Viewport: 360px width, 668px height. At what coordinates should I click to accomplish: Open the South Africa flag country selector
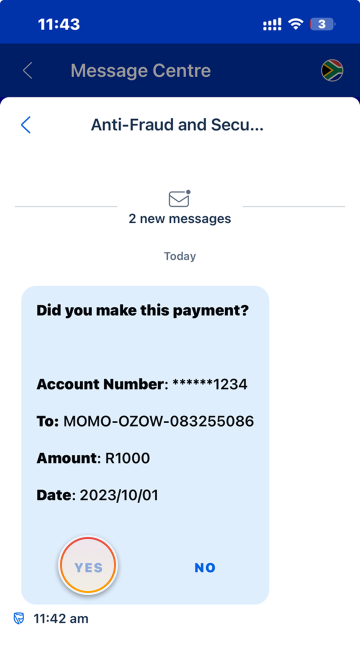[x=332, y=70]
